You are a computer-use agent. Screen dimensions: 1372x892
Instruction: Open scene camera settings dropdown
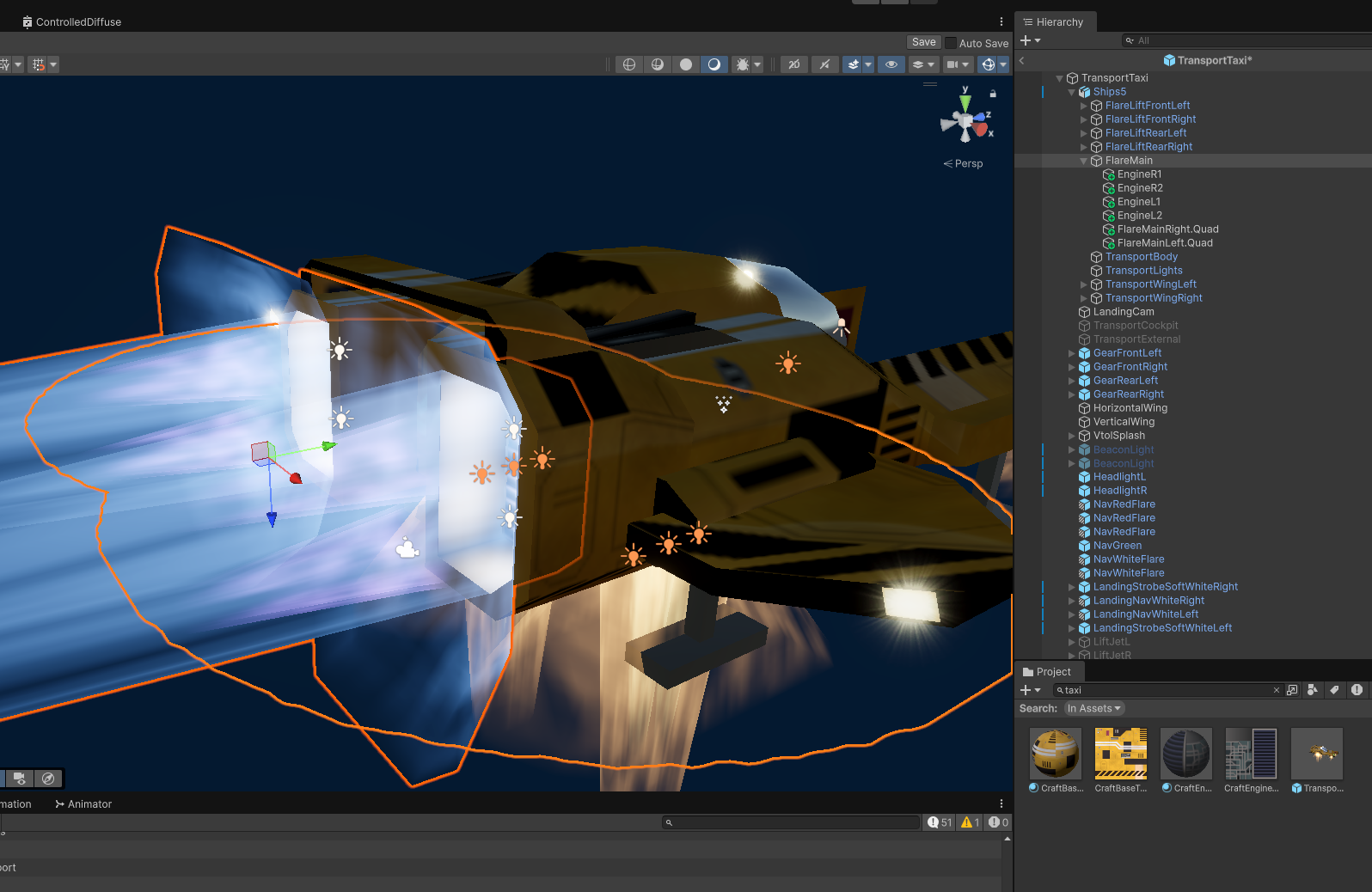coord(958,64)
